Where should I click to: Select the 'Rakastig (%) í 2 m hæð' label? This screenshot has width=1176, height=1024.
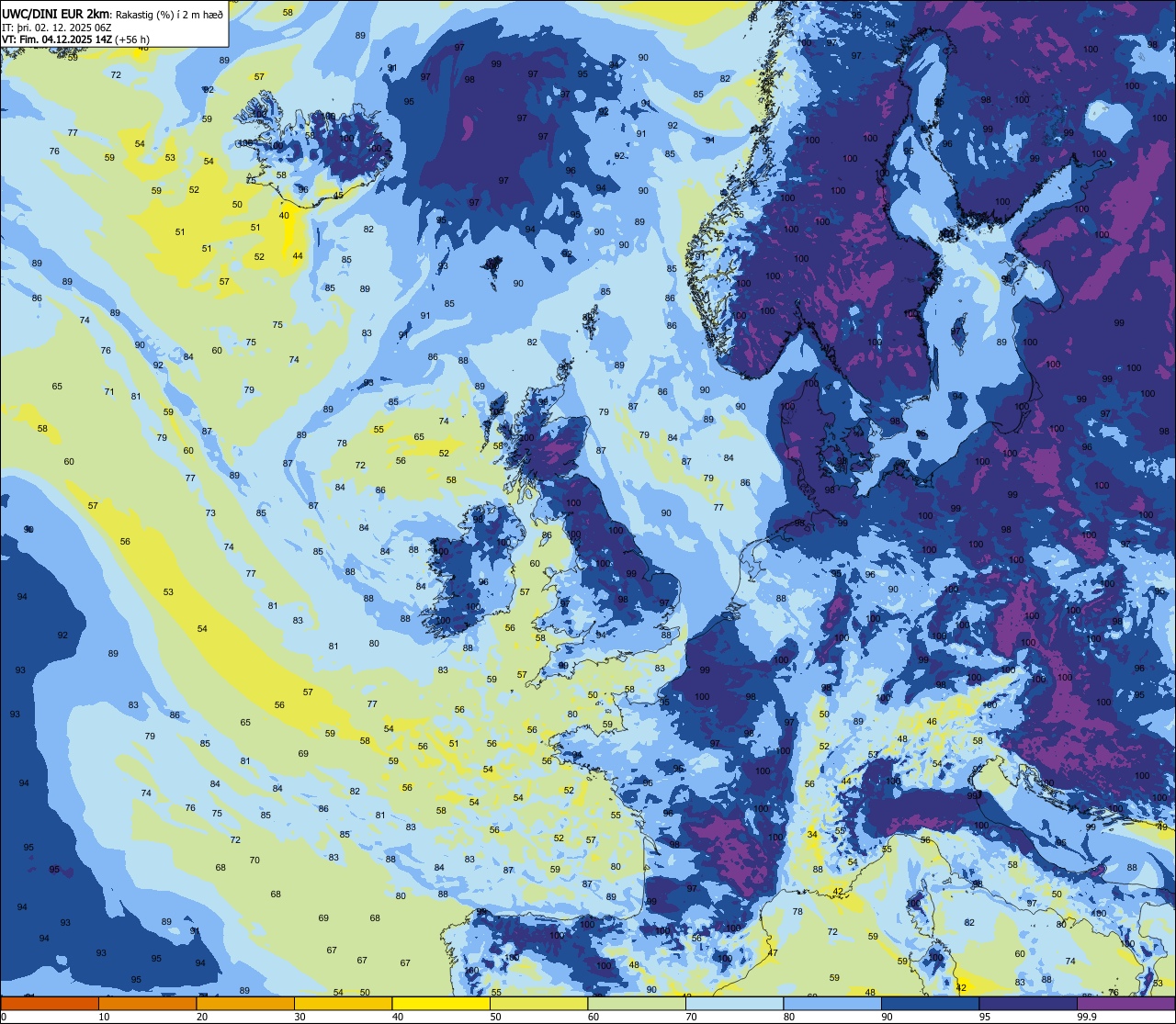point(169,14)
